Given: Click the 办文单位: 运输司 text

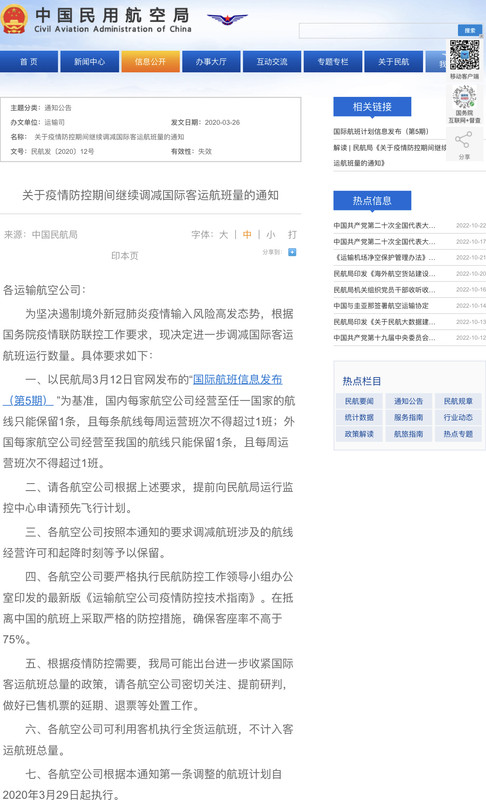Looking at the screenshot, I should click(37, 122).
